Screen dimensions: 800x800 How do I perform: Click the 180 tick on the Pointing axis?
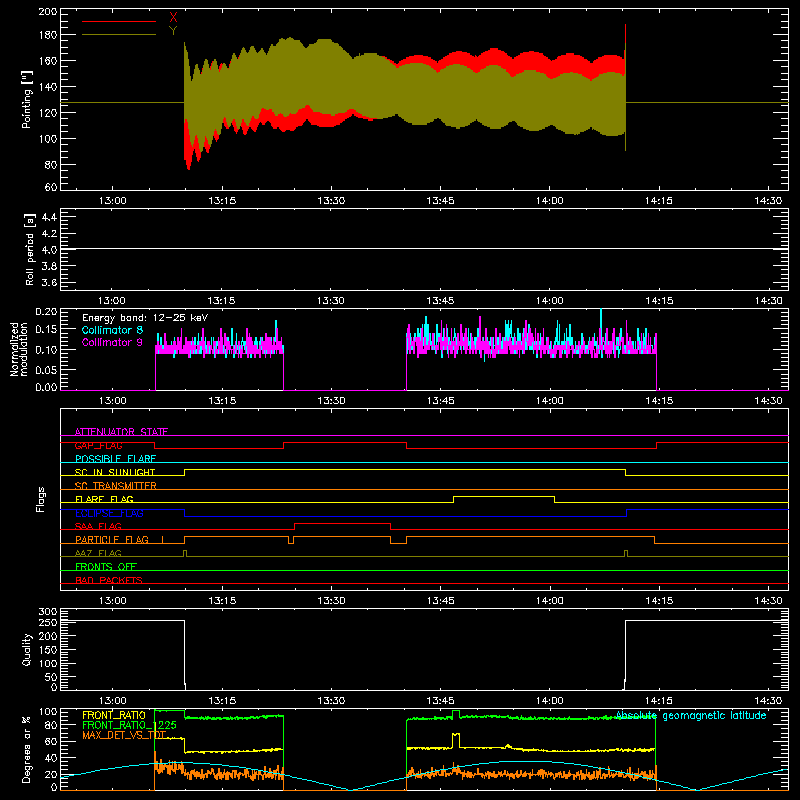pos(48,35)
